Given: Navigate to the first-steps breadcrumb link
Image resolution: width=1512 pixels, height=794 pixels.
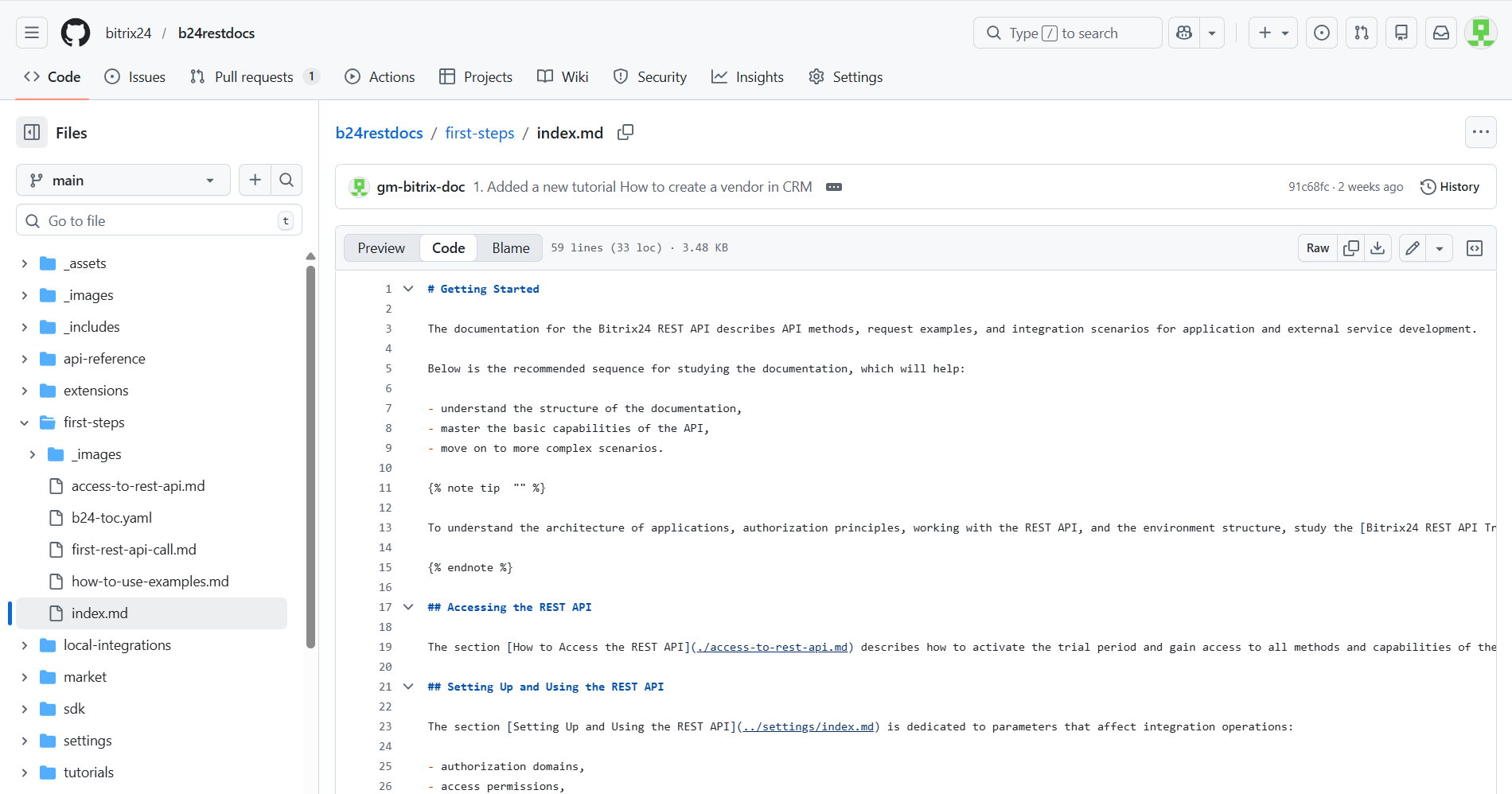Looking at the screenshot, I should [x=479, y=133].
